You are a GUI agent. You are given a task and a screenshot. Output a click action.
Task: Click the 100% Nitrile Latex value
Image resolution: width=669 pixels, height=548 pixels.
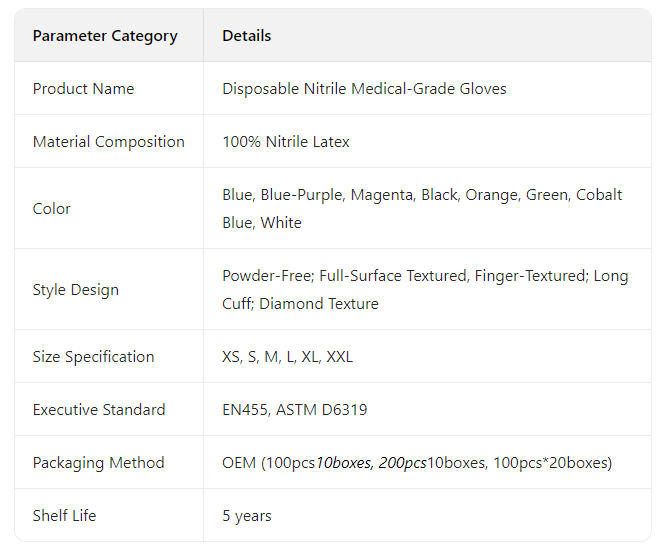click(286, 142)
